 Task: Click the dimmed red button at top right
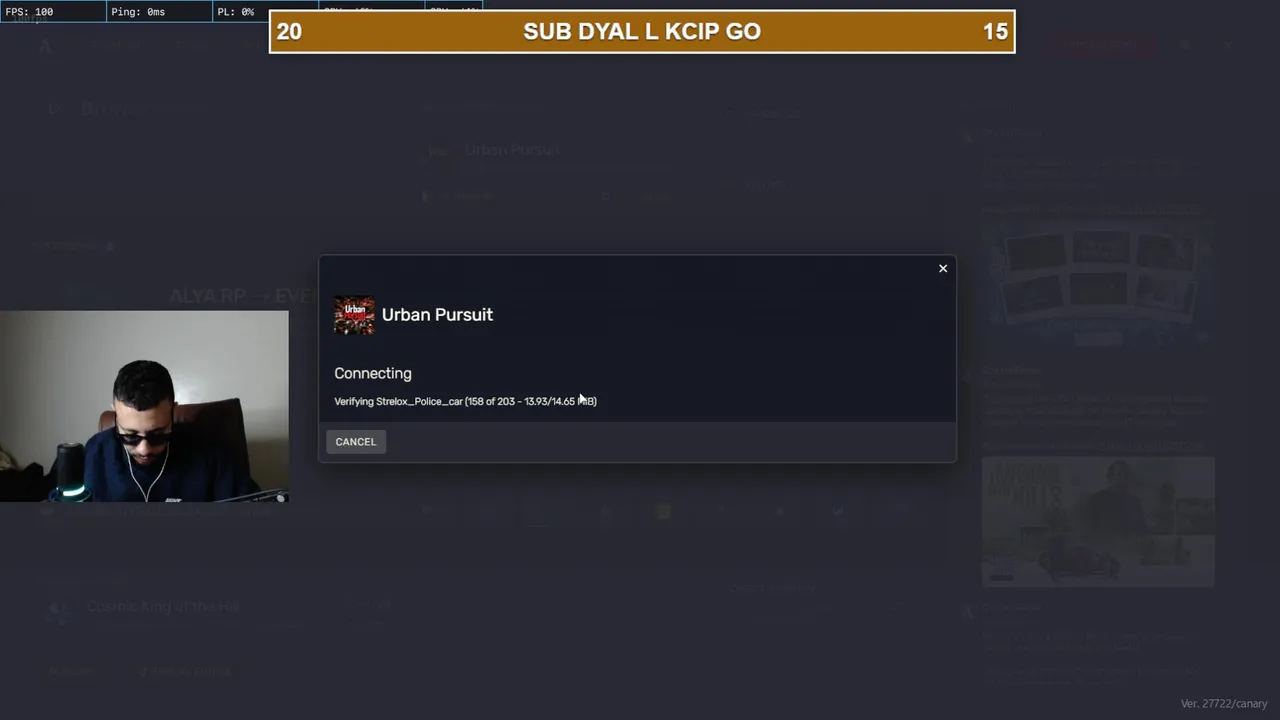pos(1103,44)
